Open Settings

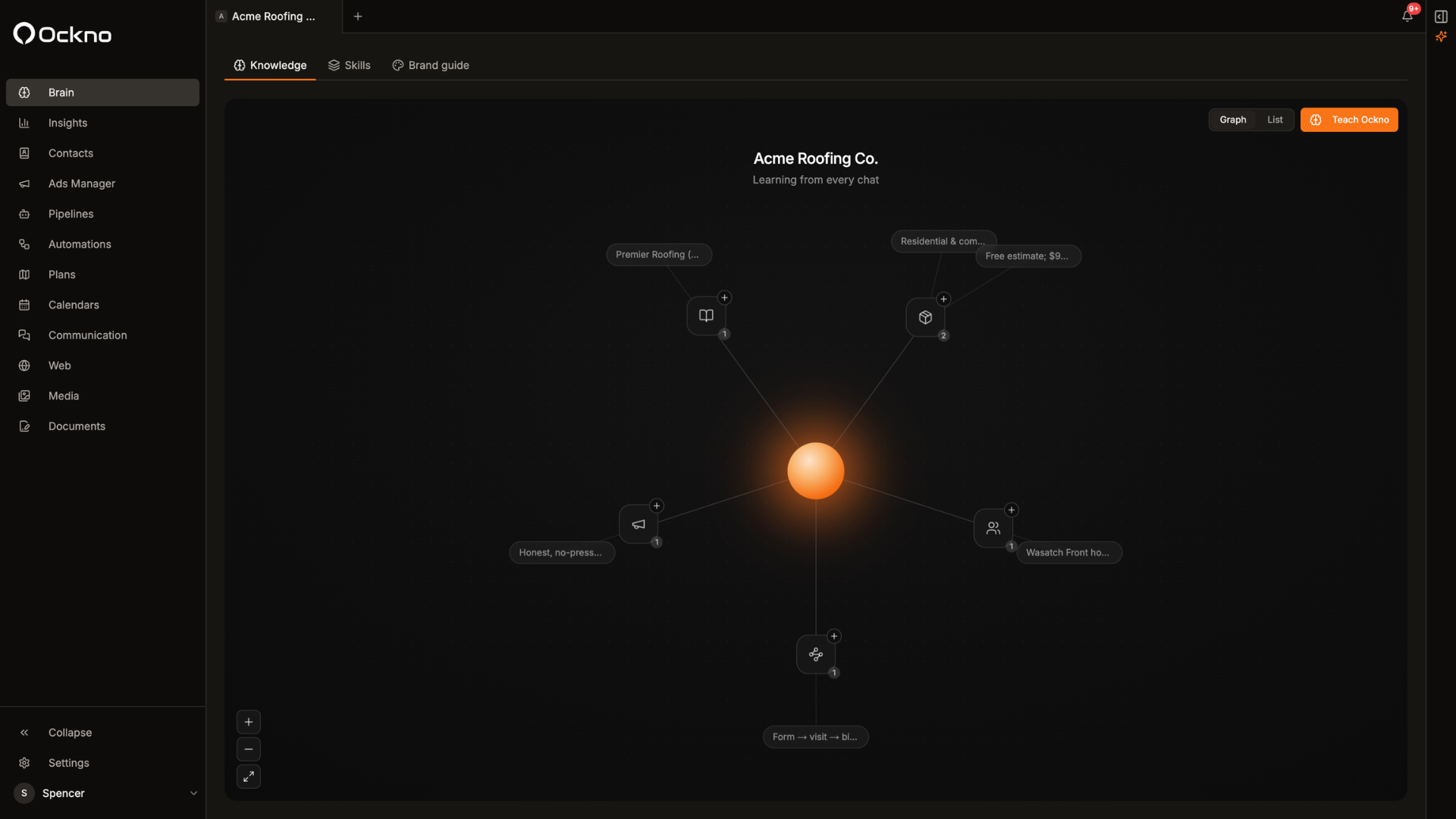102,763
